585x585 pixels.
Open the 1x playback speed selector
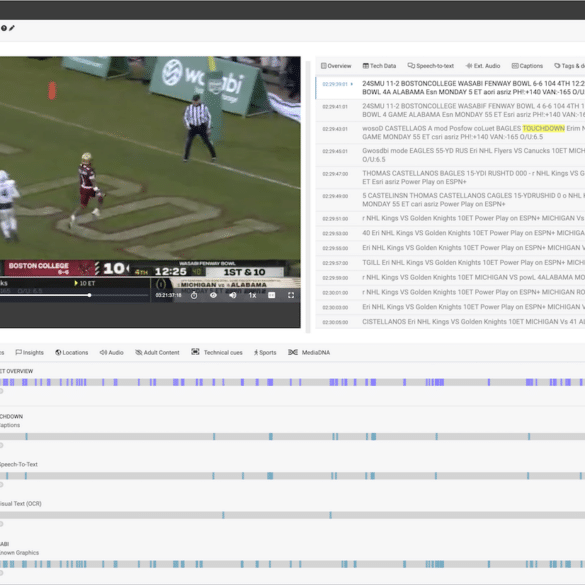pyautogui.click(x=253, y=295)
